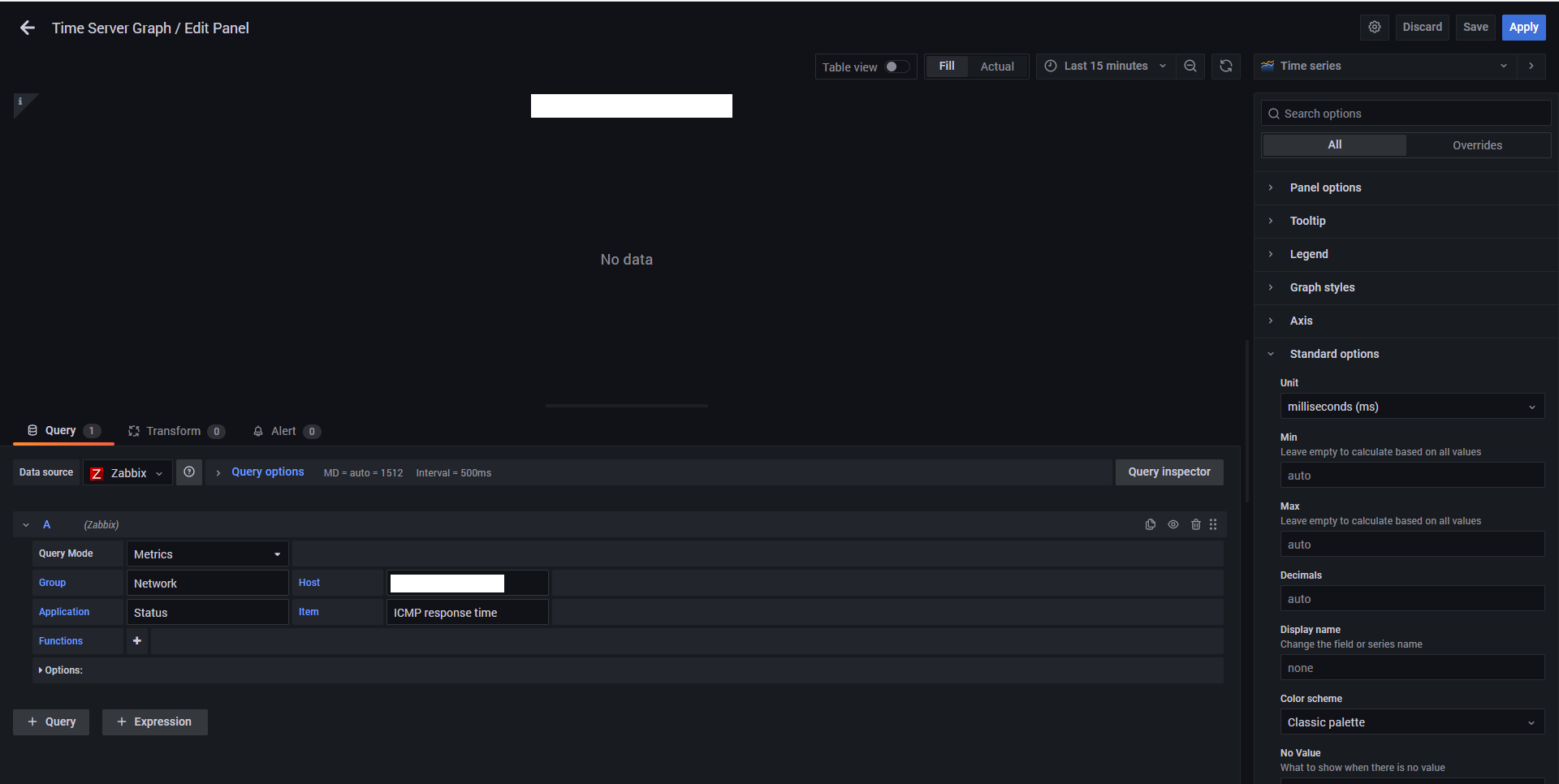Toggle visibility of query A eye icon

(1173, 525)
